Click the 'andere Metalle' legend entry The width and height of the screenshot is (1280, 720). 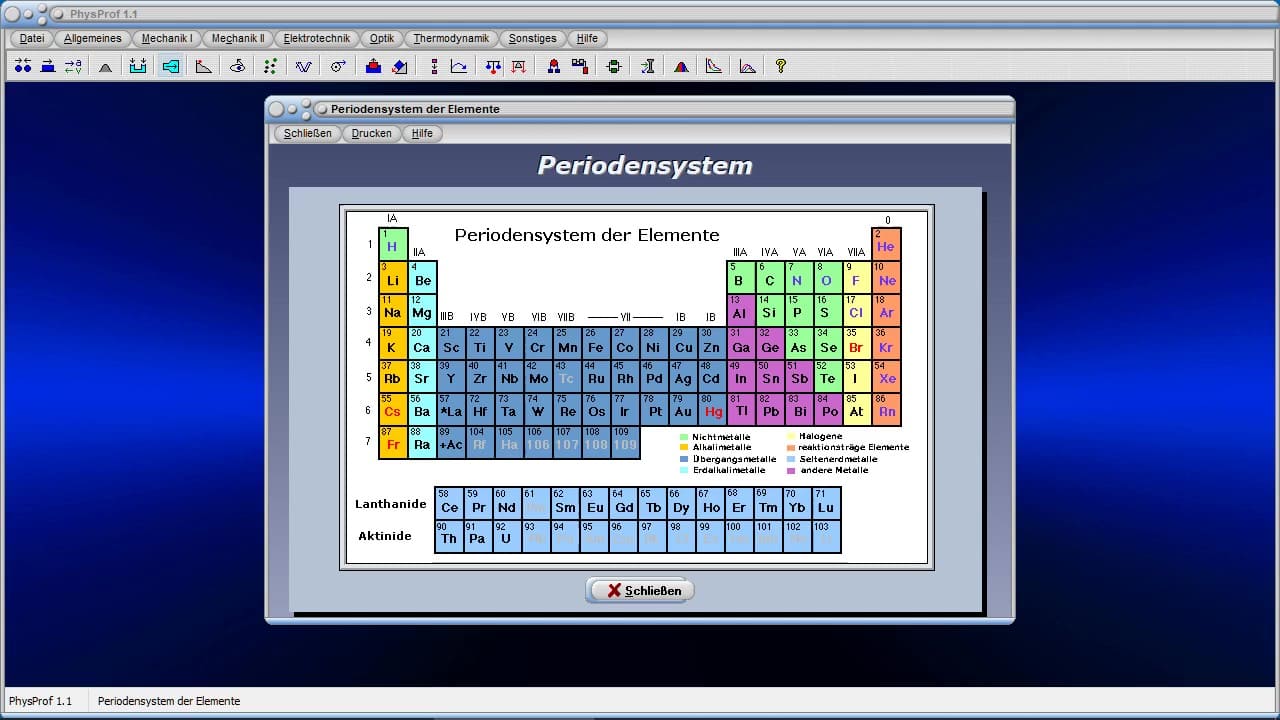pos(827,470)
